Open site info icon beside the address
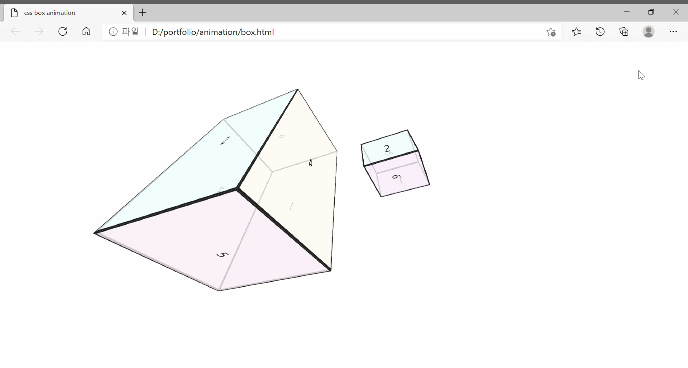 pos(113,32)
